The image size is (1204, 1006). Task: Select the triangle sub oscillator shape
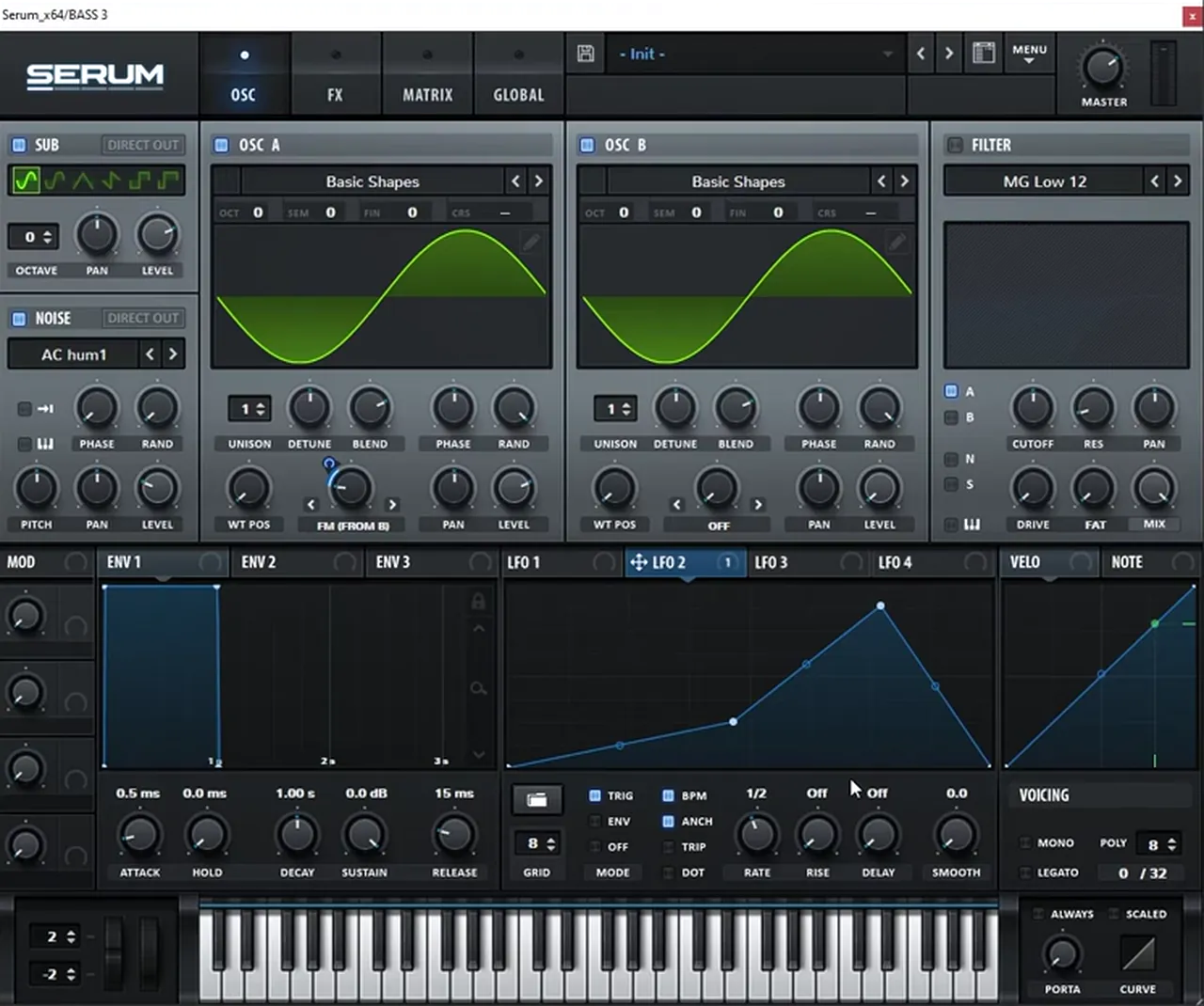(83, 180)
